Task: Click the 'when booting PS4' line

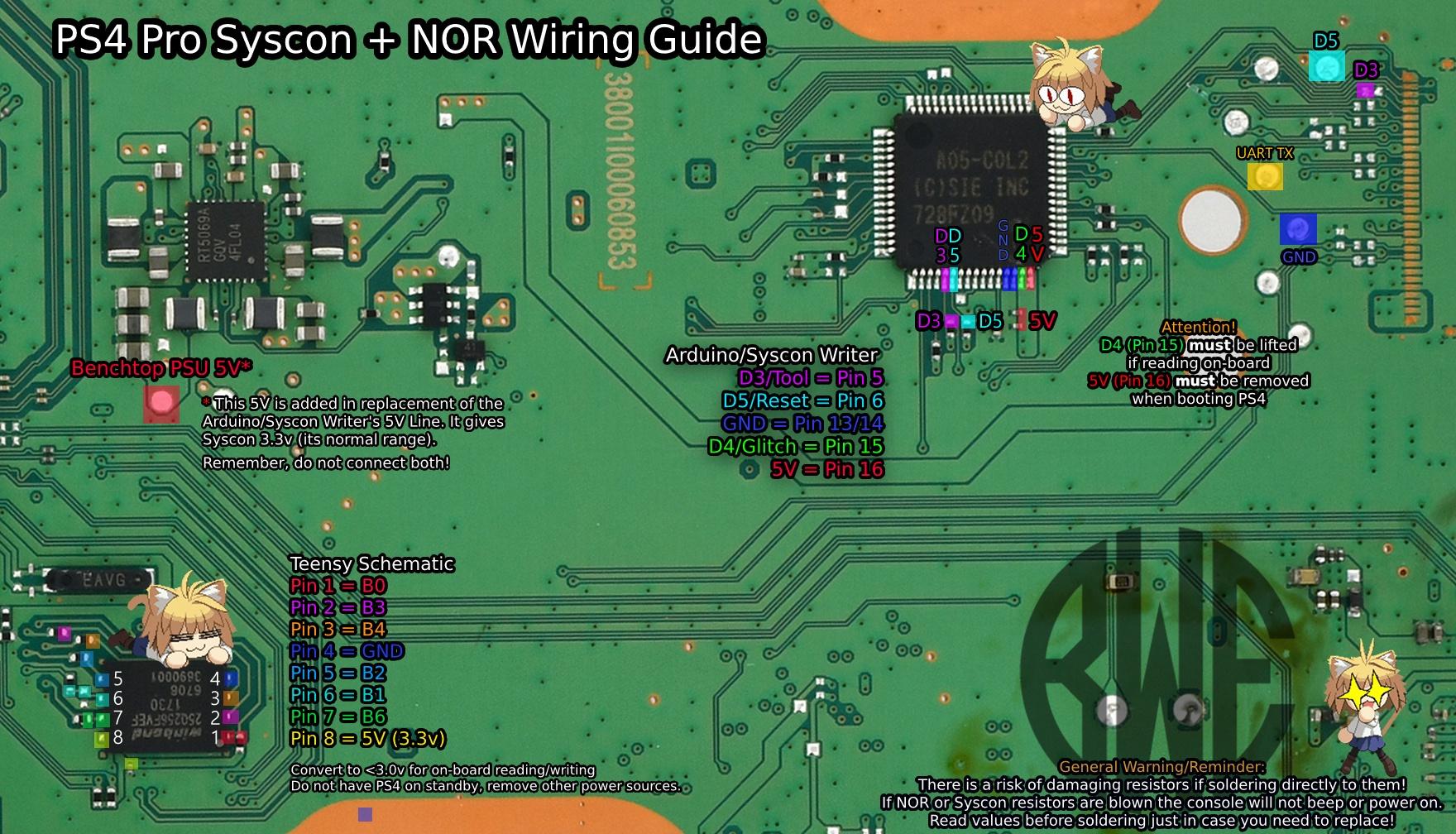Action: point(1198,399)
